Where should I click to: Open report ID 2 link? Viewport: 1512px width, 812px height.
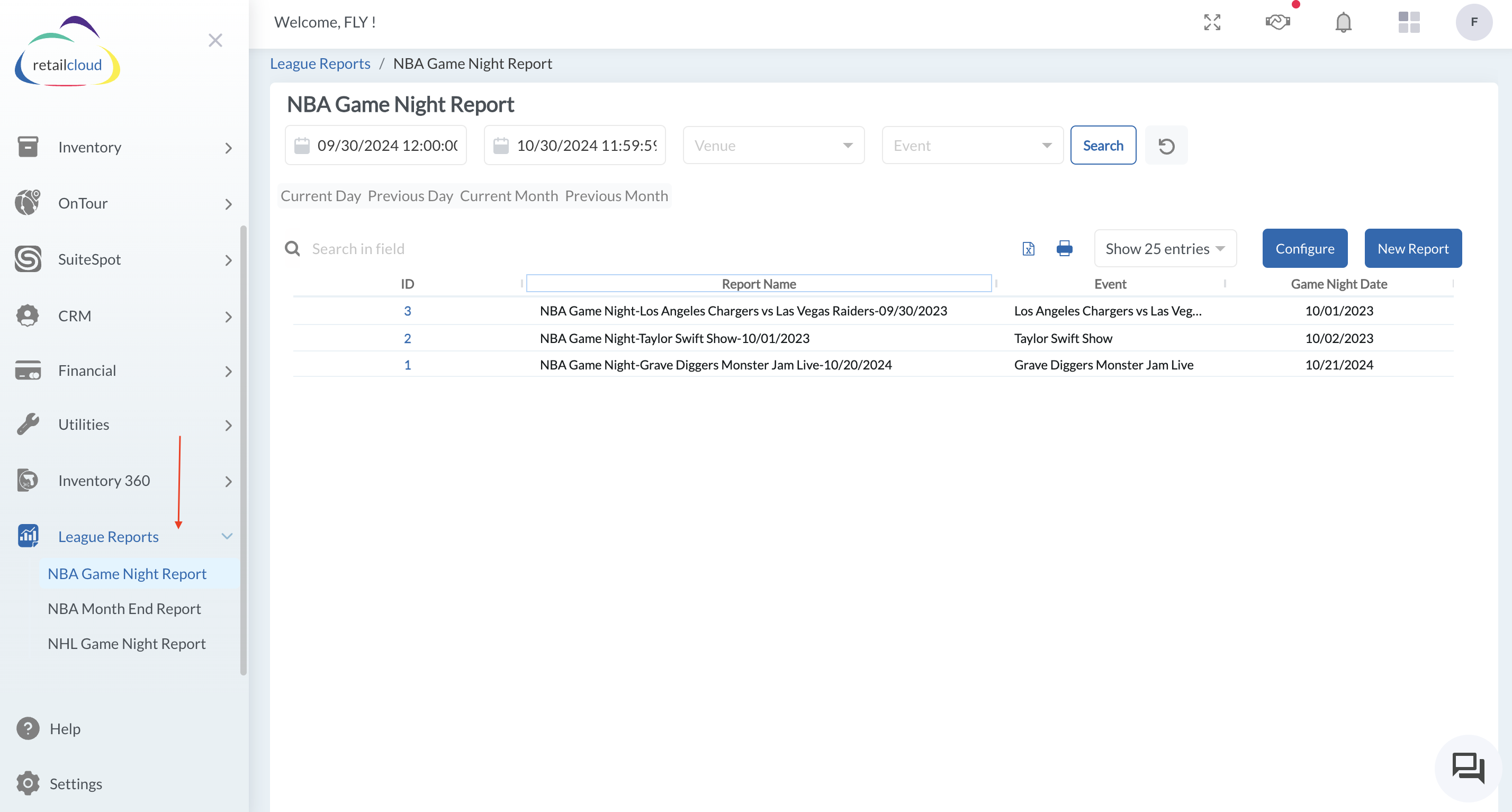pos(407,339)
